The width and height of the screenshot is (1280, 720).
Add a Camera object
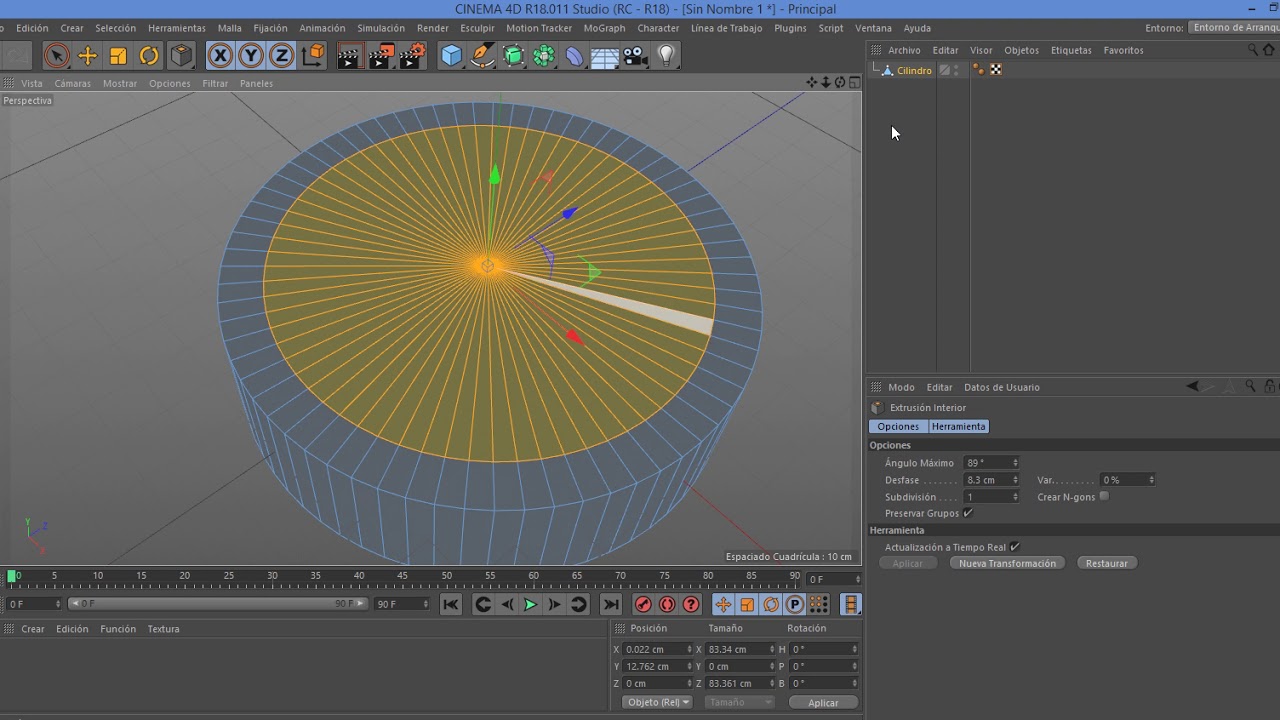(x=635, y=56)
